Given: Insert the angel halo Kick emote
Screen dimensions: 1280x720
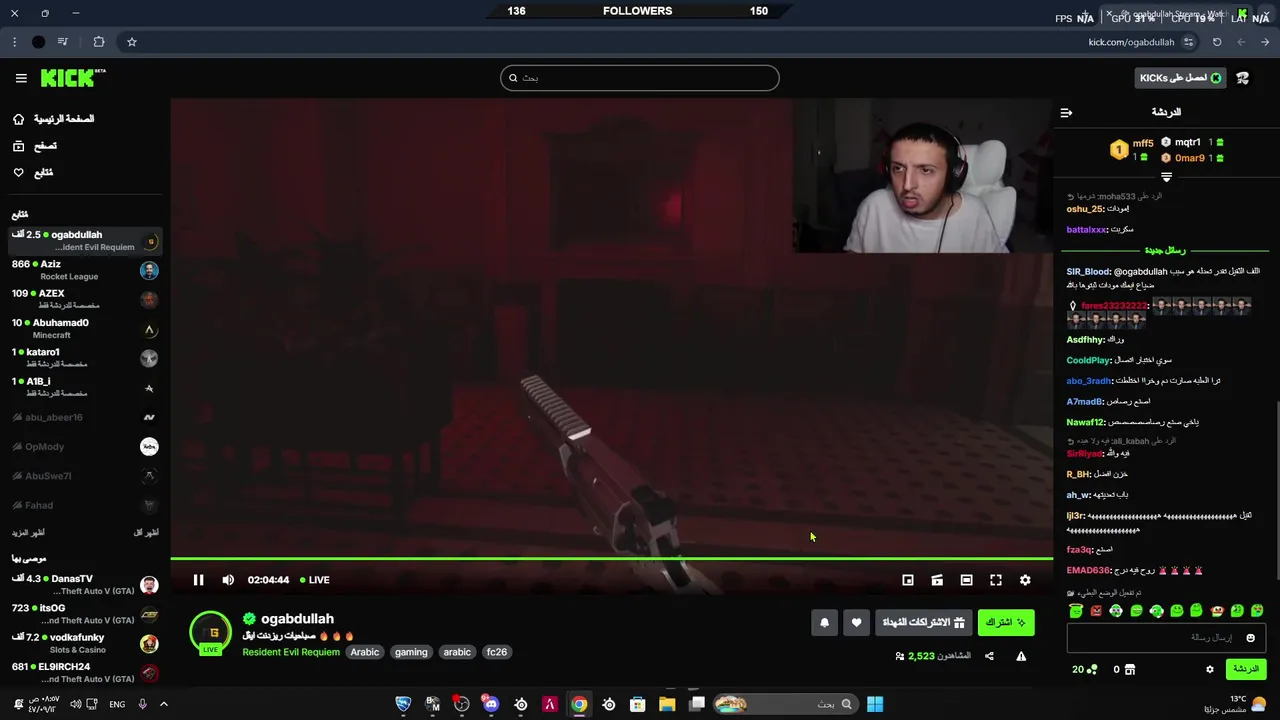Looking at the screenshot, I should tap(1076, 610).
